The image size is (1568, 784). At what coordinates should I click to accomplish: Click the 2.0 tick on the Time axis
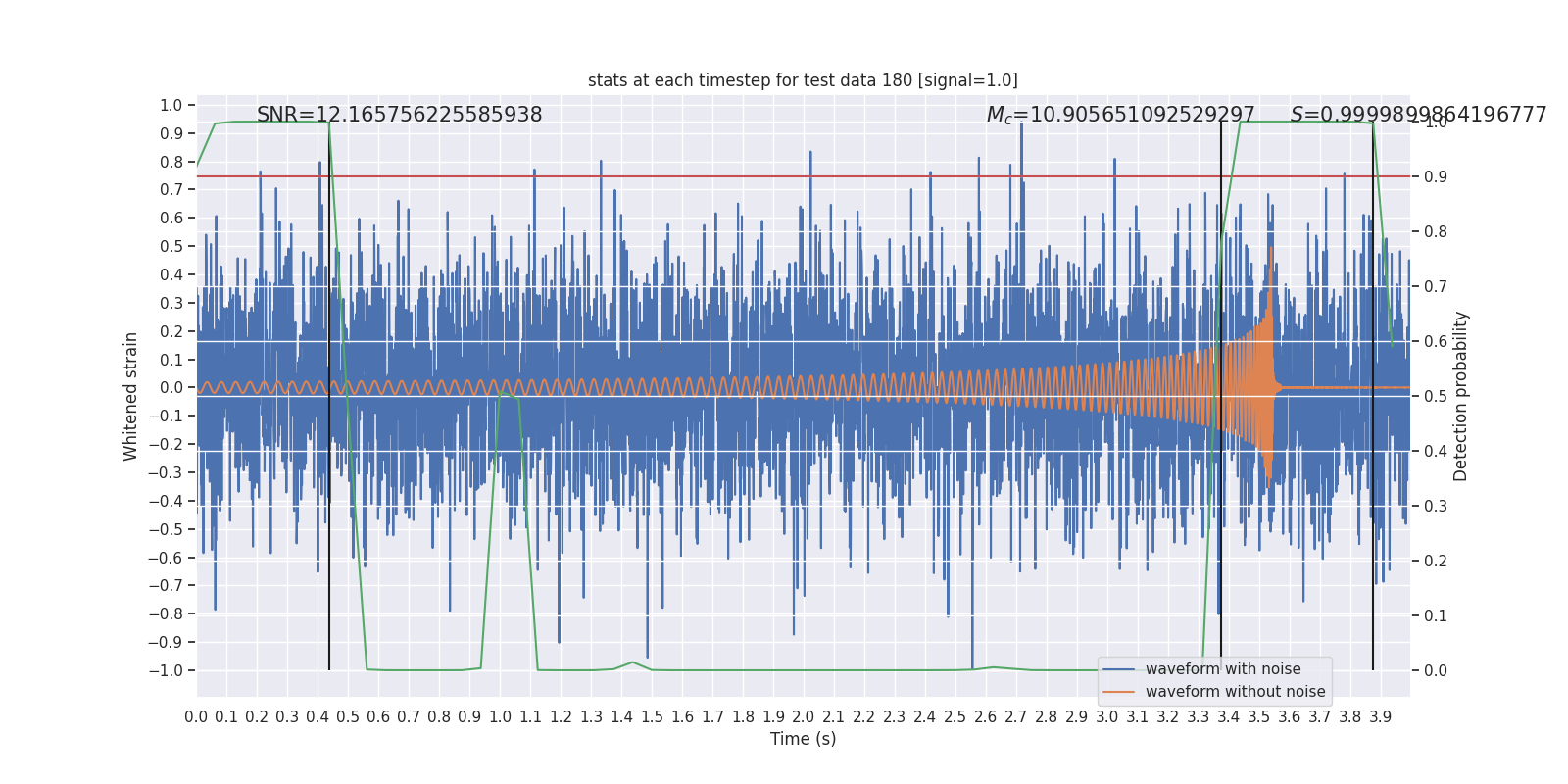(x=804, y=717)
